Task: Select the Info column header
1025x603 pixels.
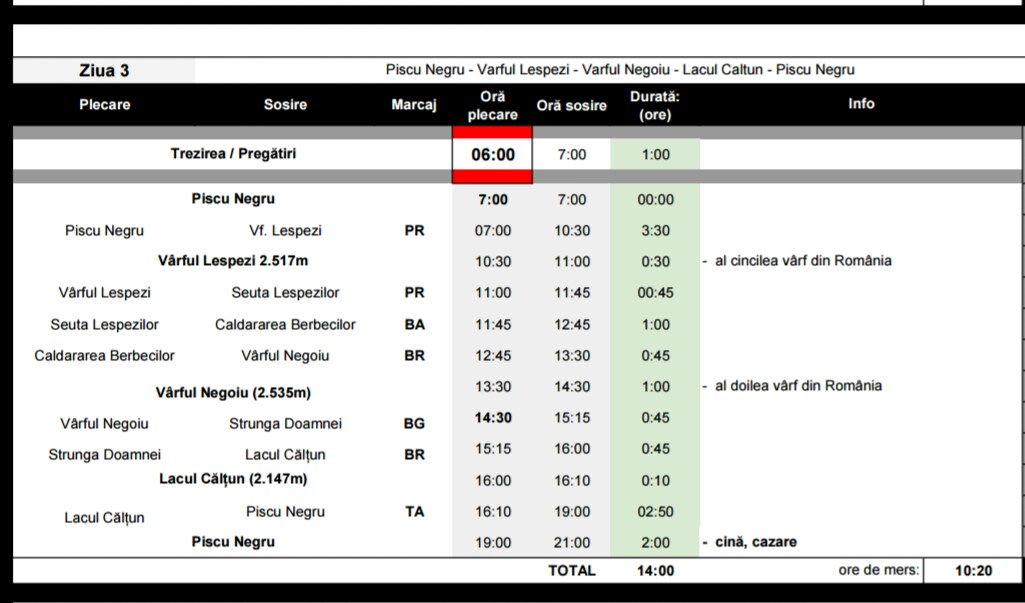Action: 861,104
